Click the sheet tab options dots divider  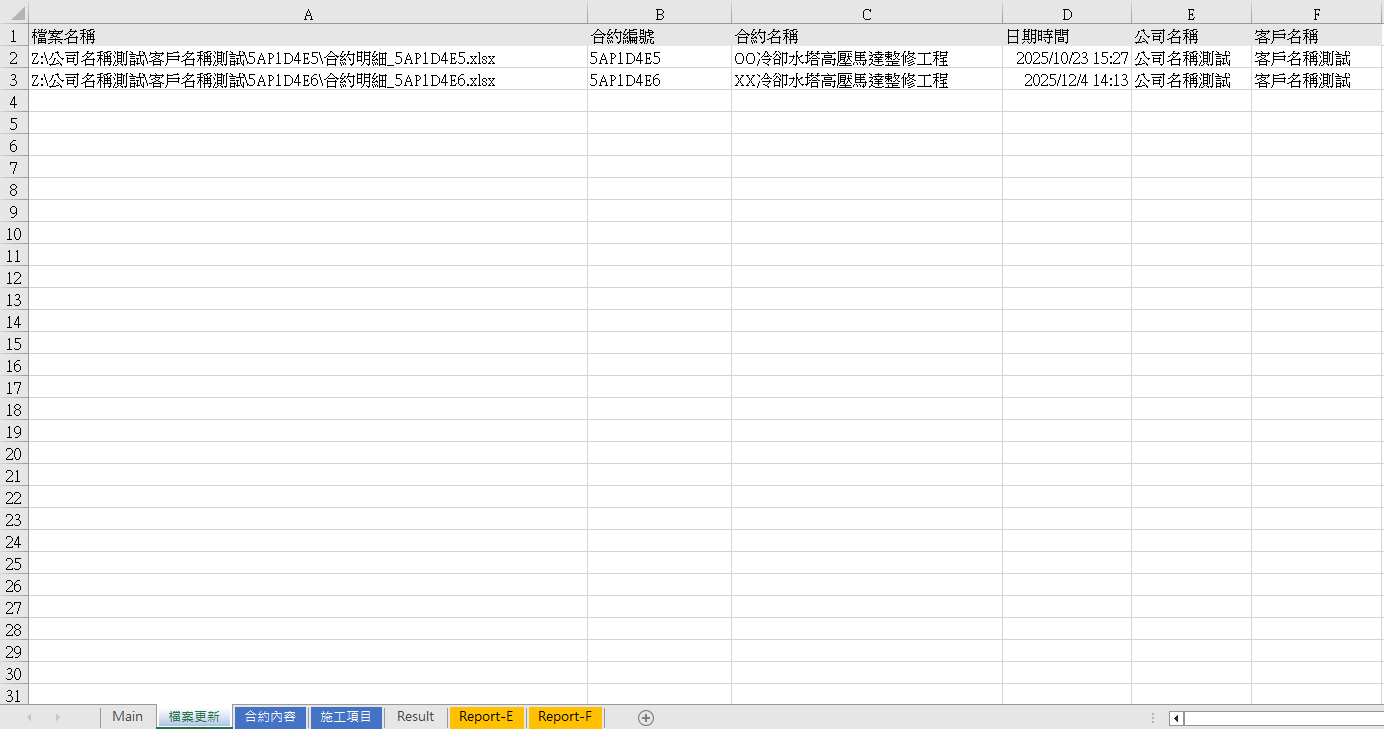click(x=1152, y=717)
